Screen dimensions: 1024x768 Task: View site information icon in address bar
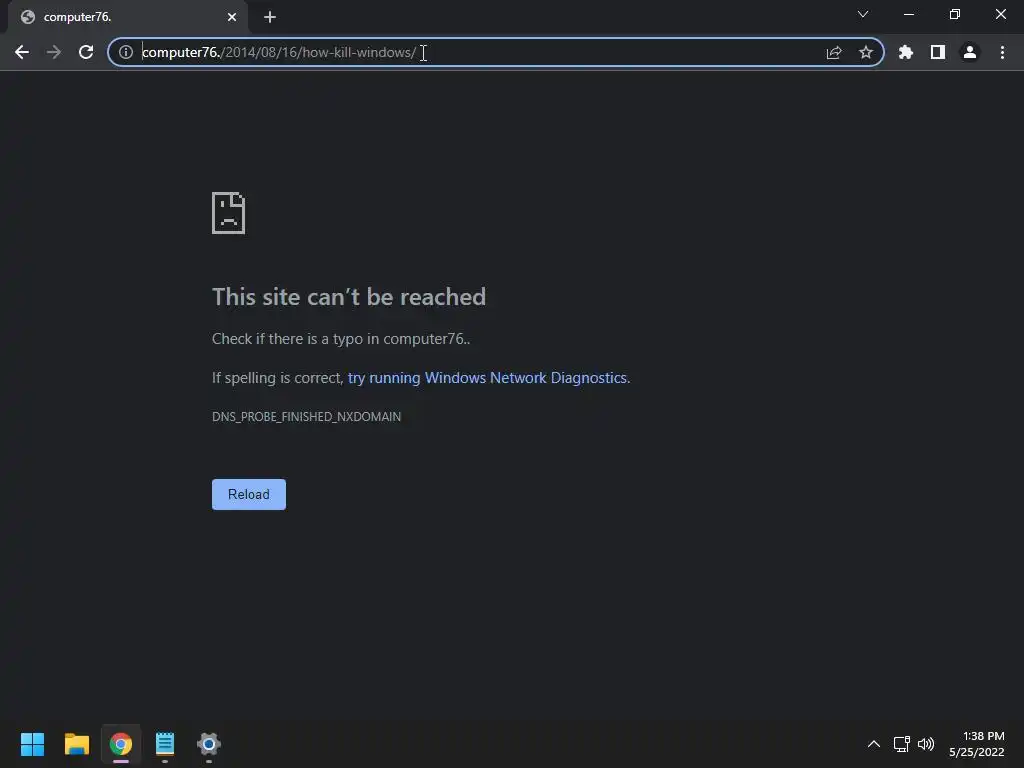tap(126, 52)
